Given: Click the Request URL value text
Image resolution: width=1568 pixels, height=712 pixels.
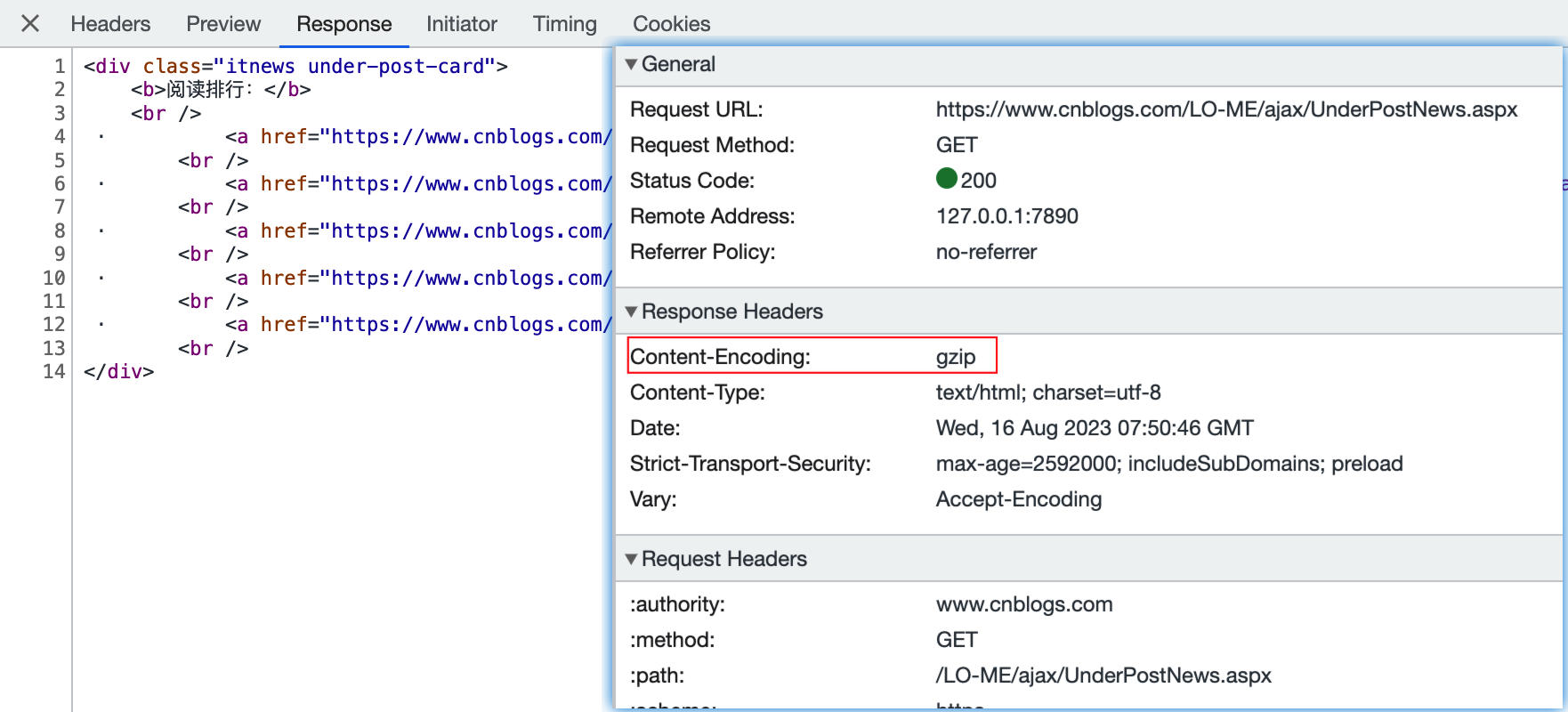Looking at the screenshot, I should coord(1225,109).
